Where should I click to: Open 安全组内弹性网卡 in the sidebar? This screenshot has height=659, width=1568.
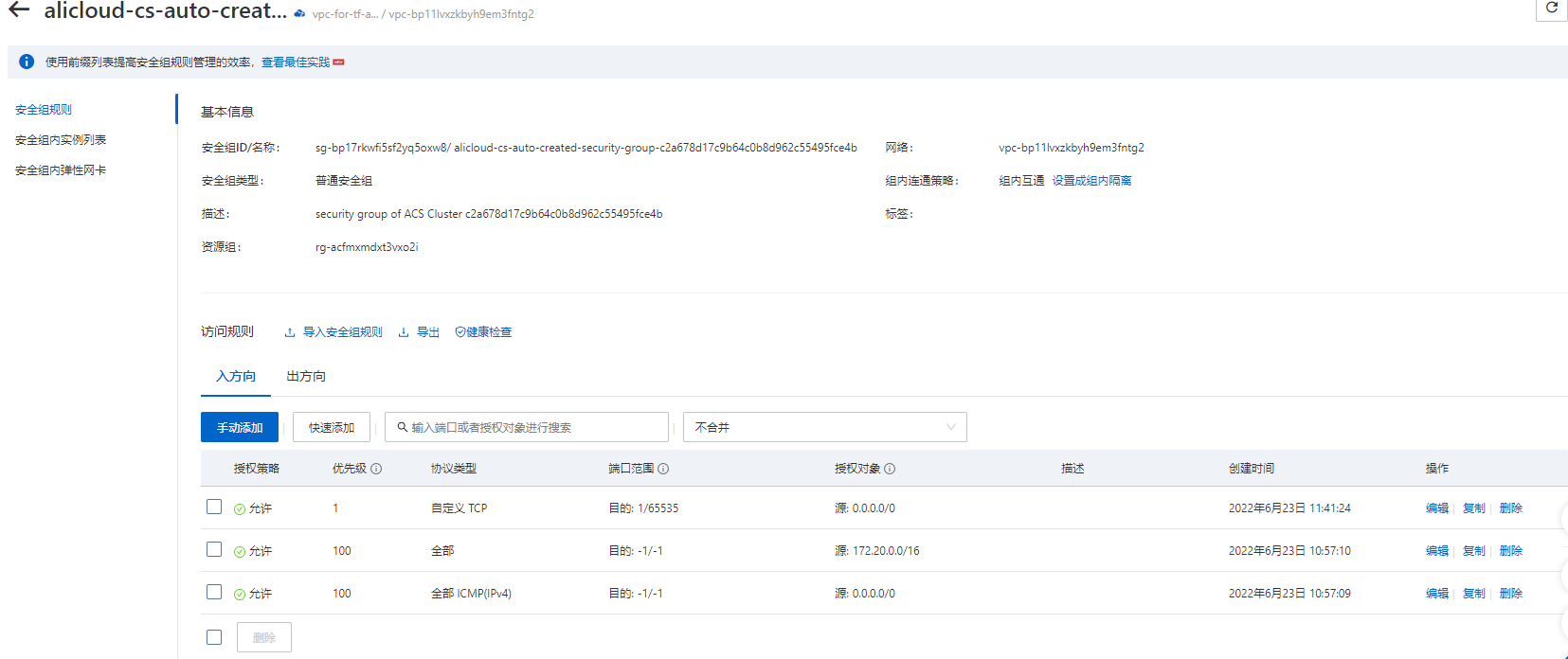[61, 170]
